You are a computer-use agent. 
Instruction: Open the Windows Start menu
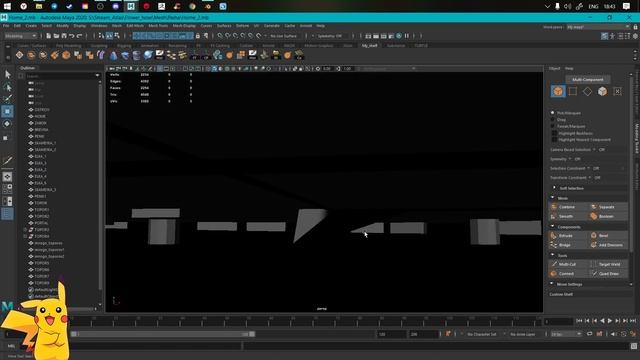(x=7, y=6)
